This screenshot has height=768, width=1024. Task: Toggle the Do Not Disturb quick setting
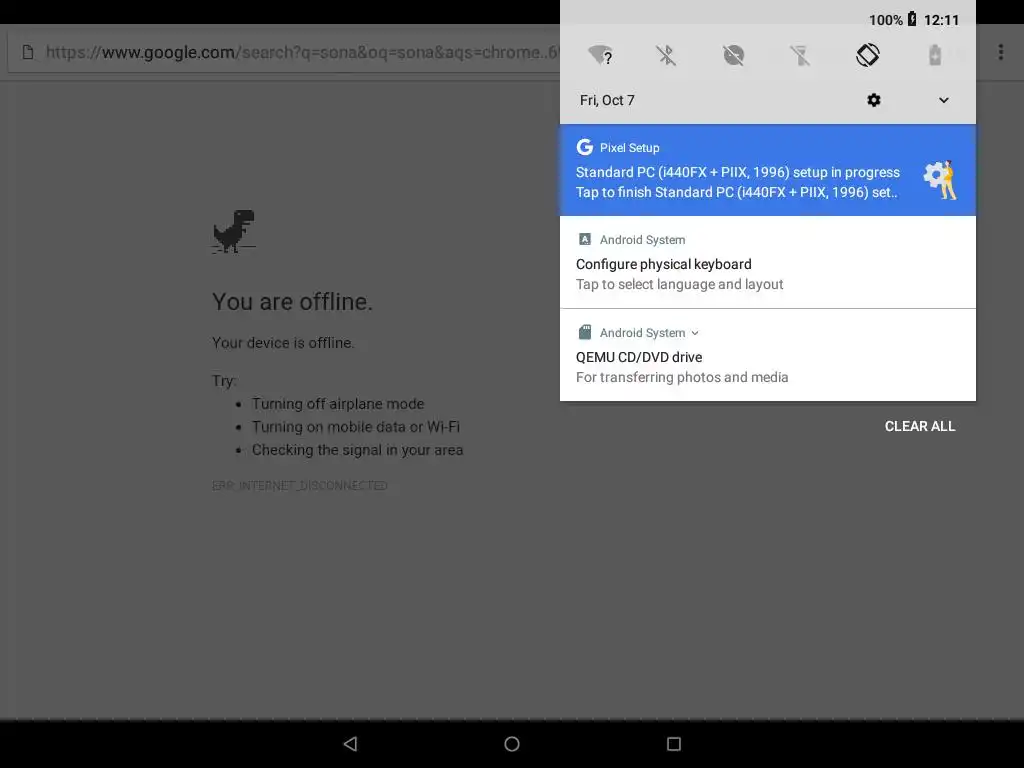point(733,55)
